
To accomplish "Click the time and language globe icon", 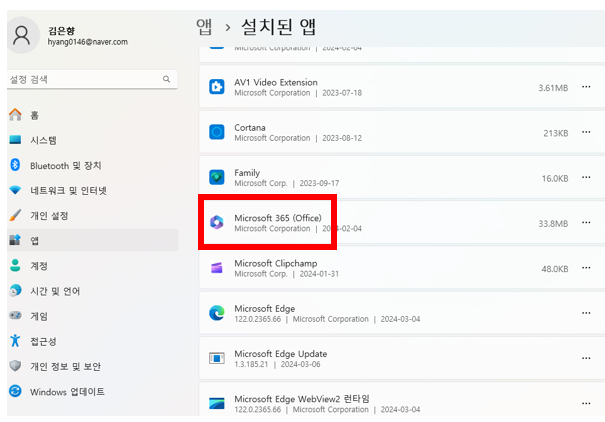I will pyautogui.click(x=15, y=290).
